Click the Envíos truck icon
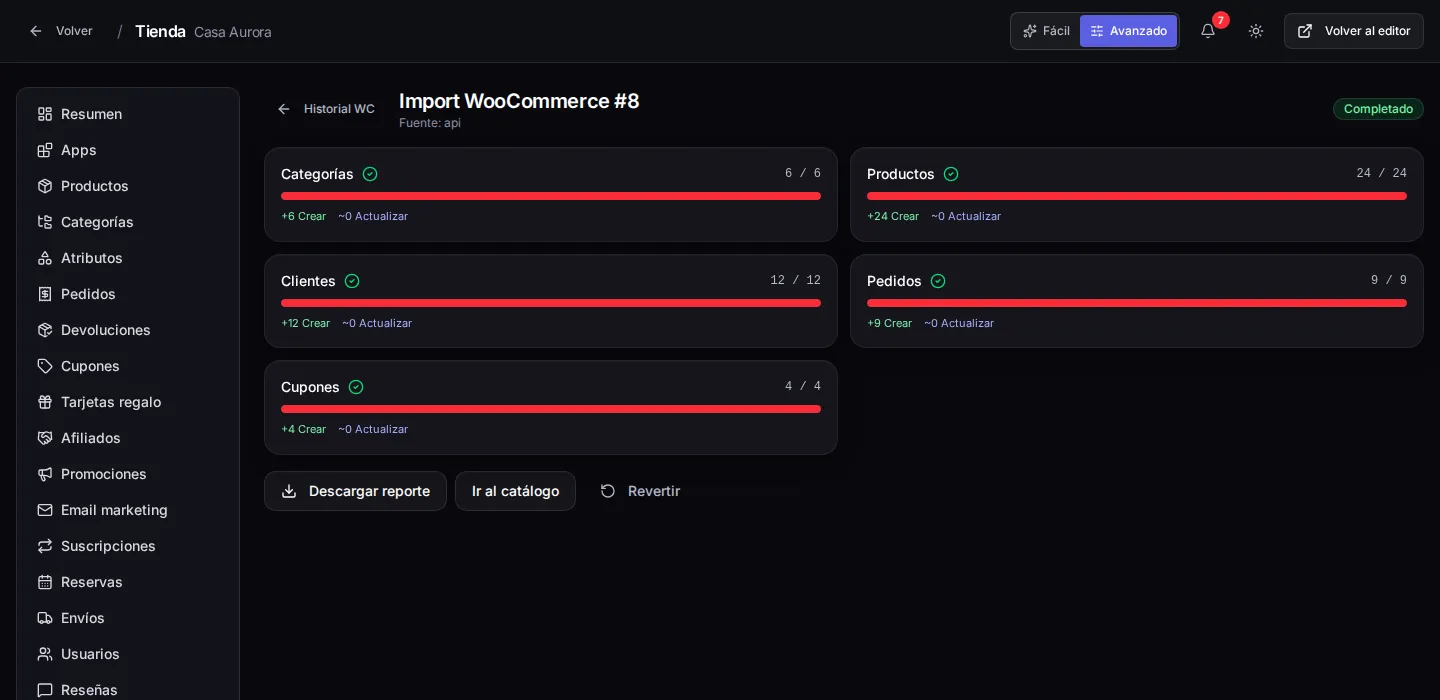1440x700 pixels. point(45,618)
